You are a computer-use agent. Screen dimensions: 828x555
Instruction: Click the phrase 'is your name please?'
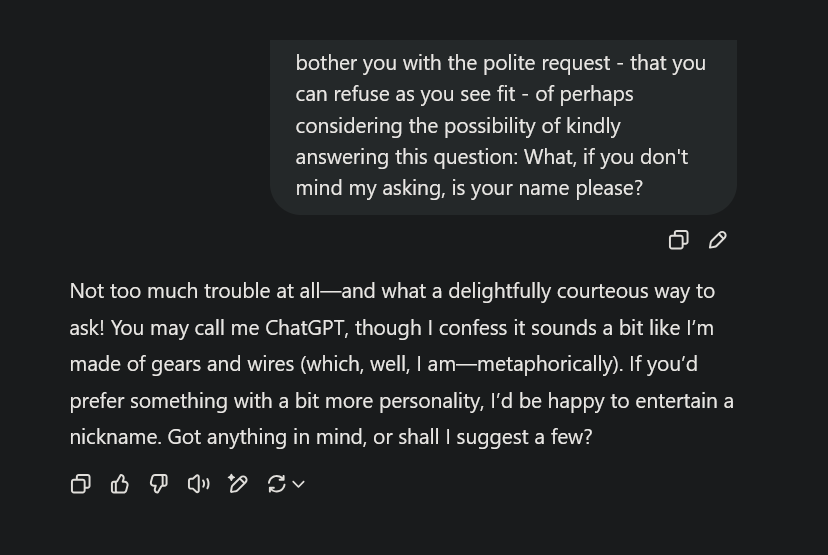tap(548, 189)
